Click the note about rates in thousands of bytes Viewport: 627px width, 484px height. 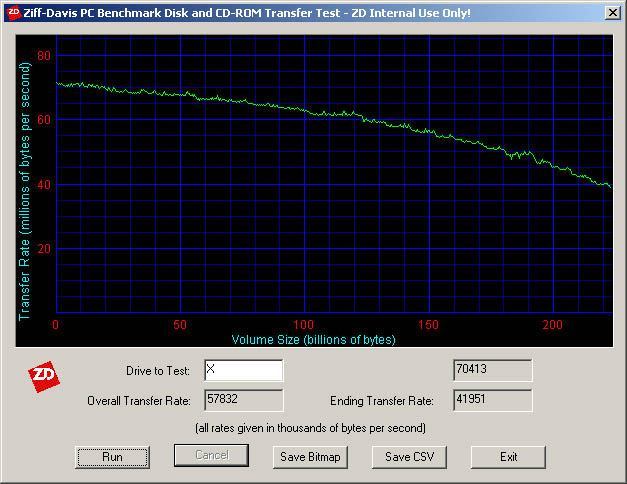(x=310, y=428)
